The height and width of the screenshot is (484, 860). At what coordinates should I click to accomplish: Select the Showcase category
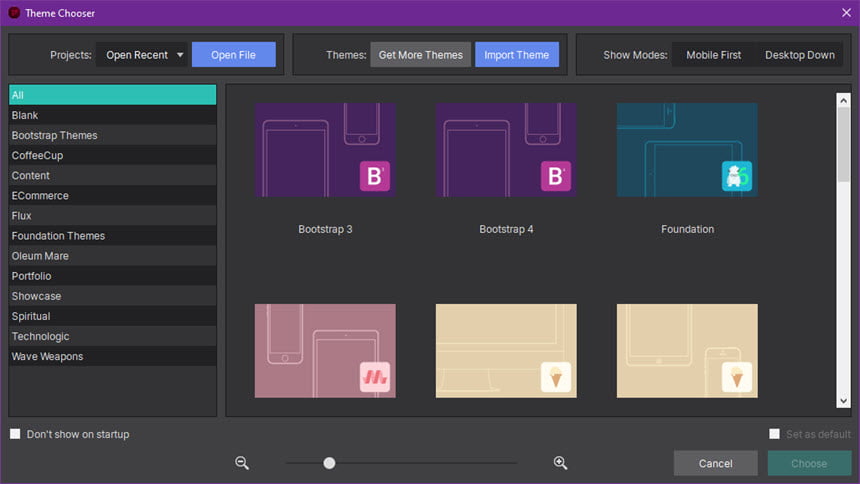(x=112, y=296)
